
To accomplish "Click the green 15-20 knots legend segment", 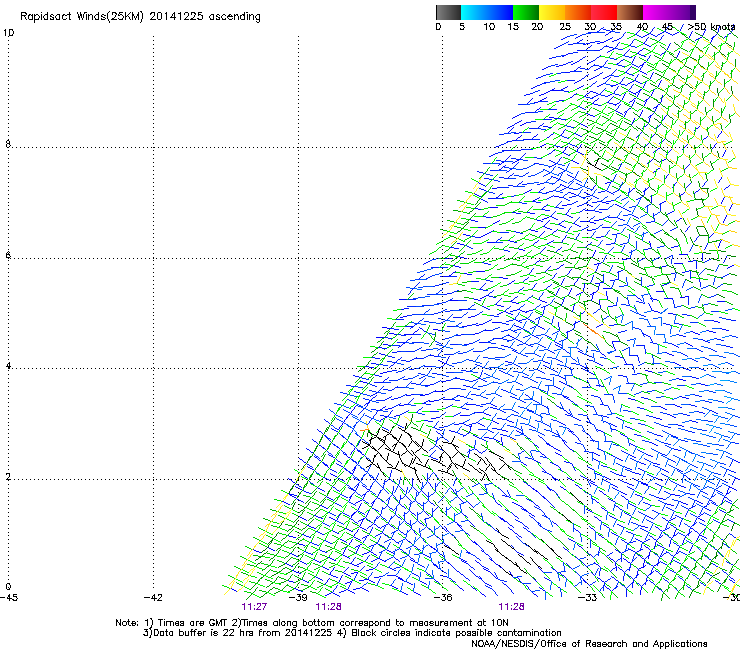I will (526, 12).
